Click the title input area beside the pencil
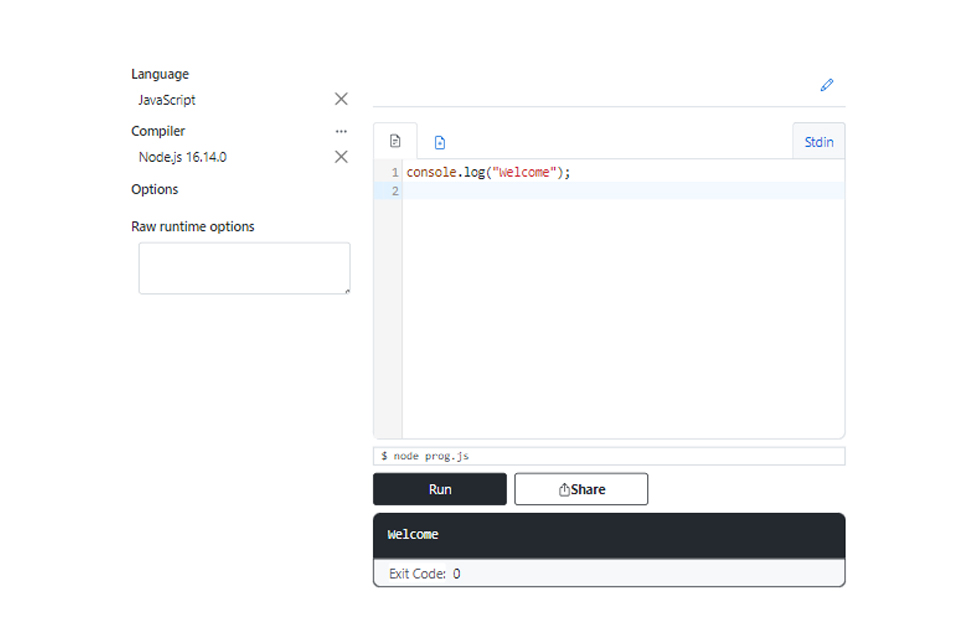960x638 pixels. 594,86
